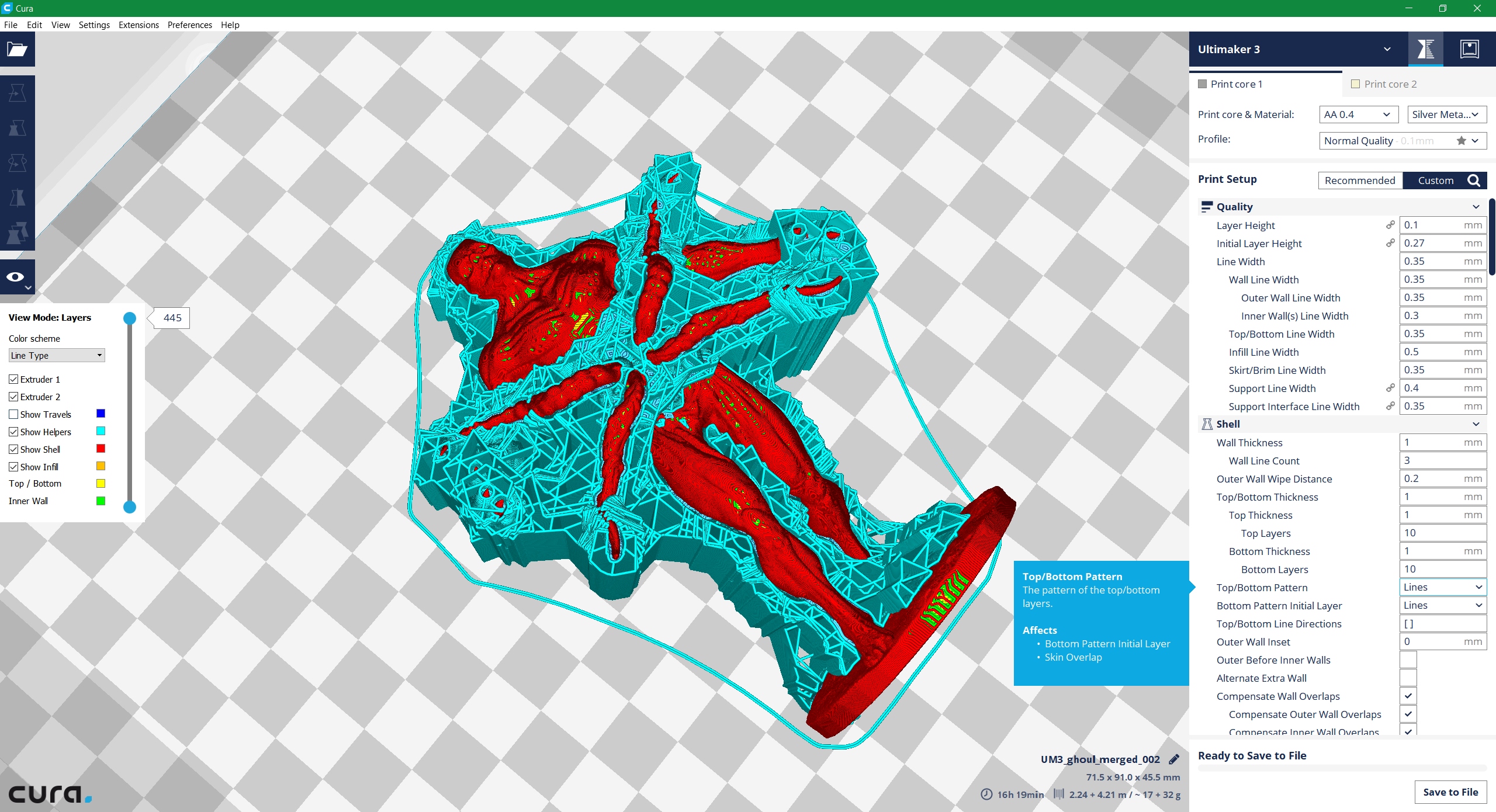The image size is (1496, 812).
Task: Toggle Extruder 1 checkbox
Action: [13, 379]
